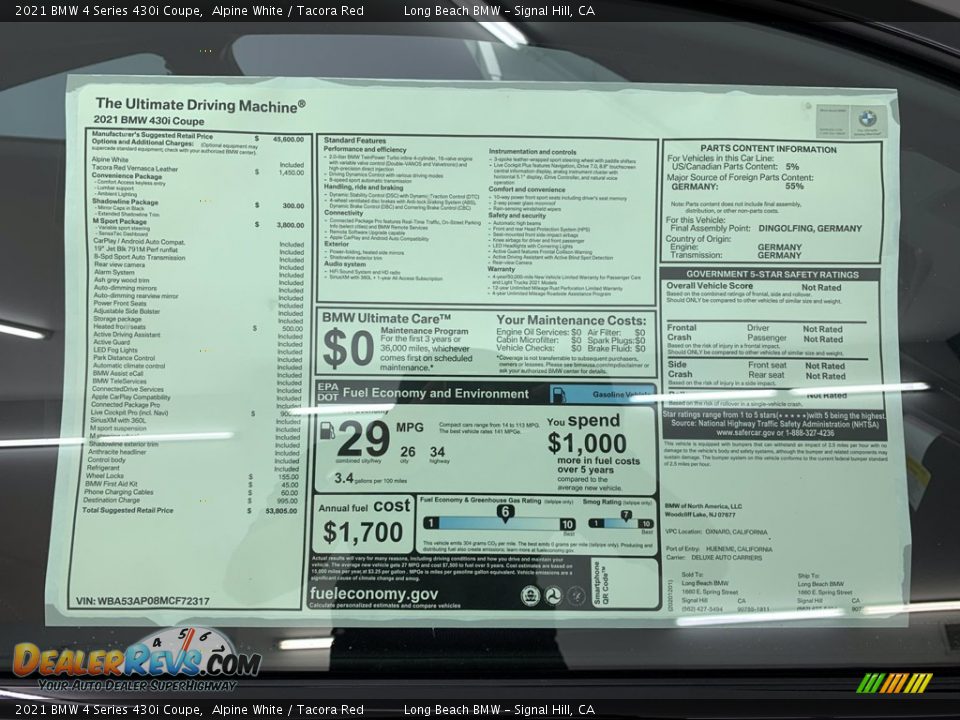Click the Manufacturer's Suggested Retail Price line
The height and width of the screenshot is (720, 960).
click(152, 135)
